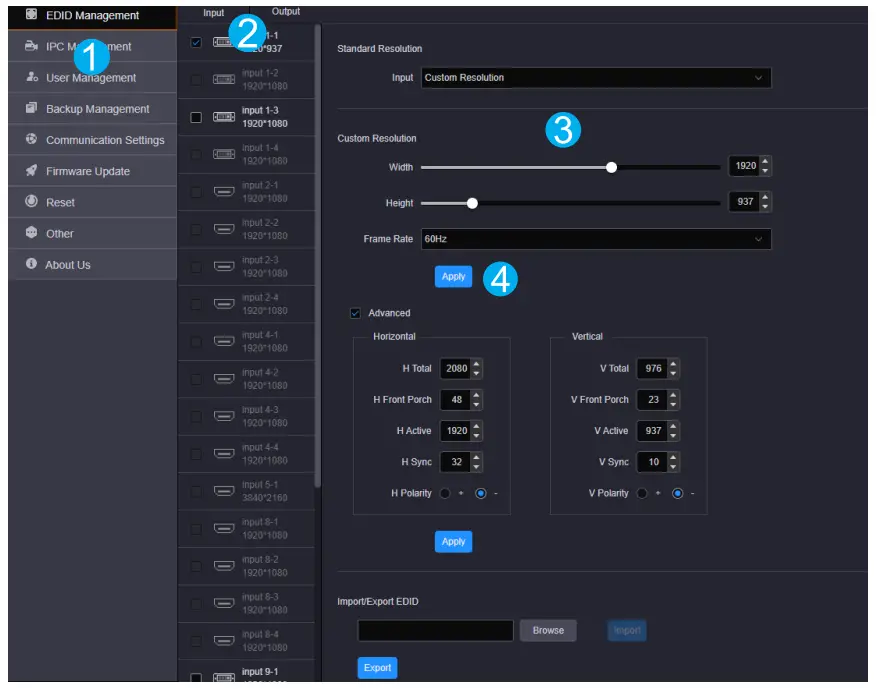
Task: Click the V Total stepper arrows
Action: click(673, 368)
